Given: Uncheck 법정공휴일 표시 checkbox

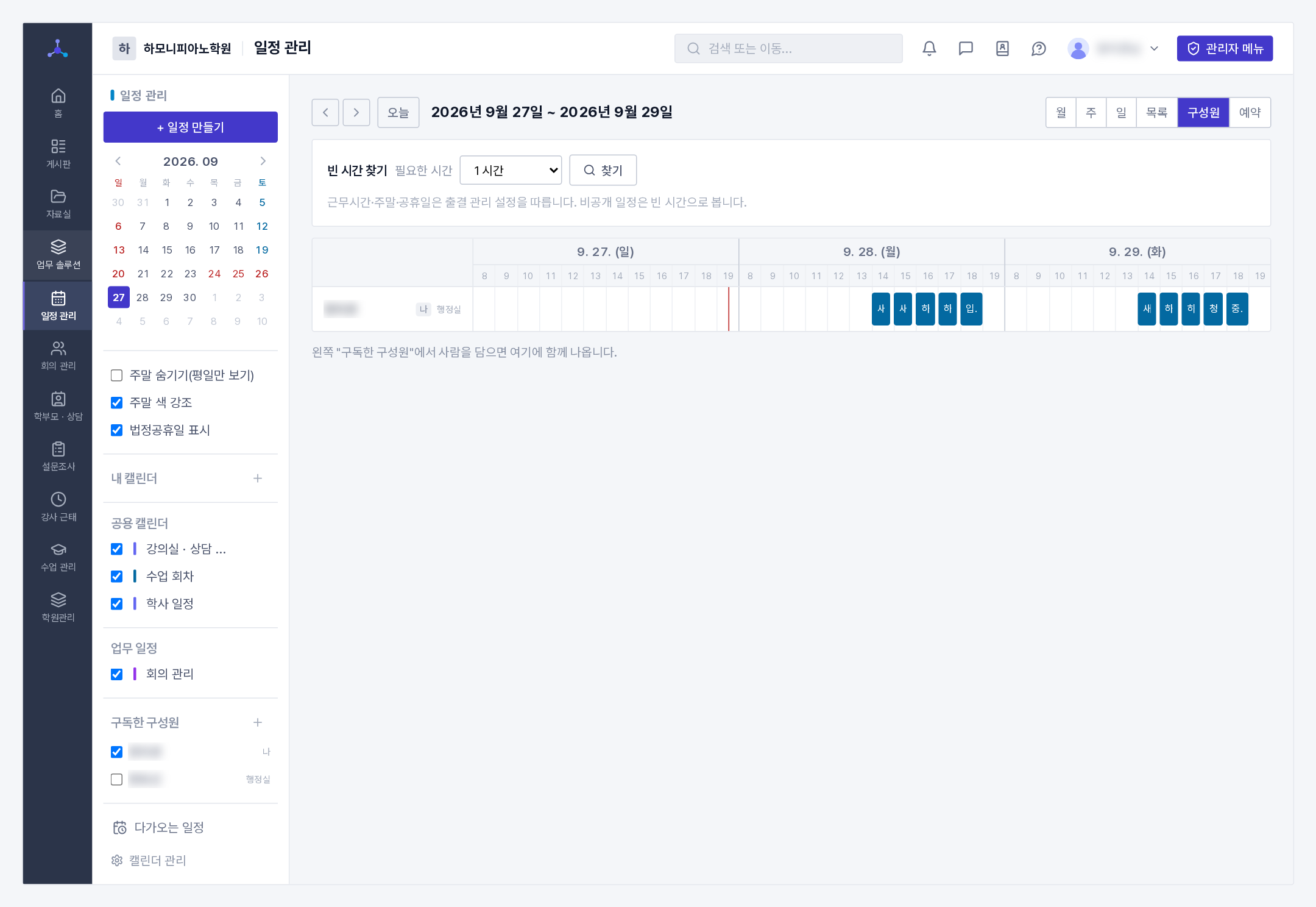Looking at the screenshot, I should click(116, 430).
